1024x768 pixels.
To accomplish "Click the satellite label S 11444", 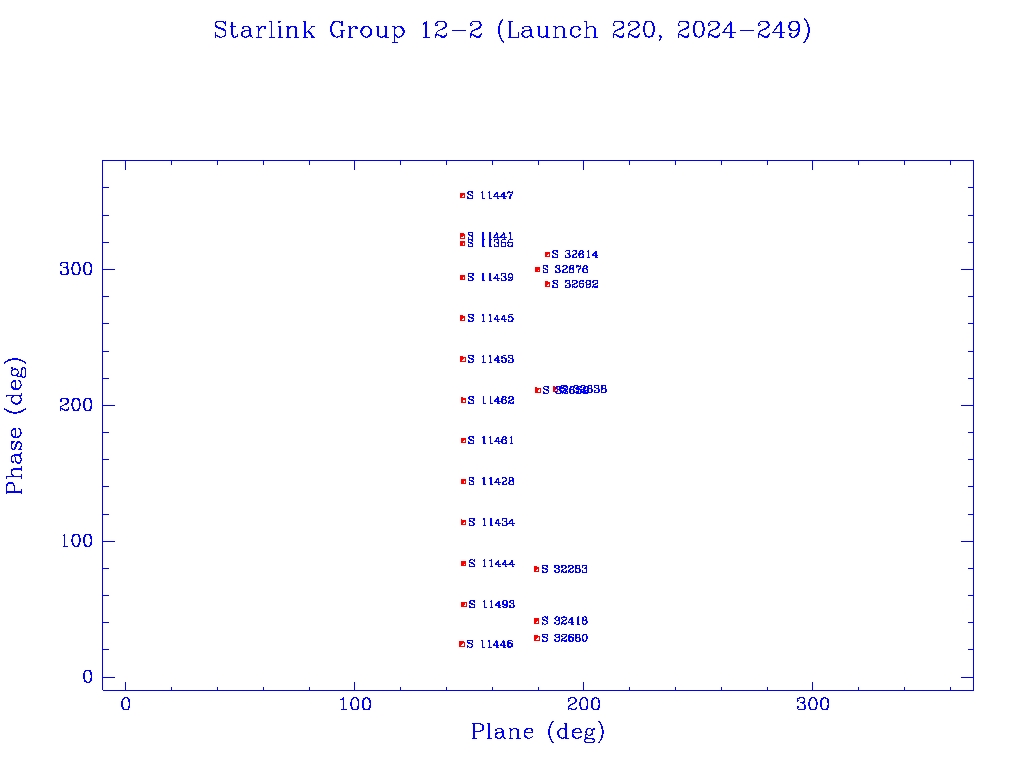I will point(491,564).
